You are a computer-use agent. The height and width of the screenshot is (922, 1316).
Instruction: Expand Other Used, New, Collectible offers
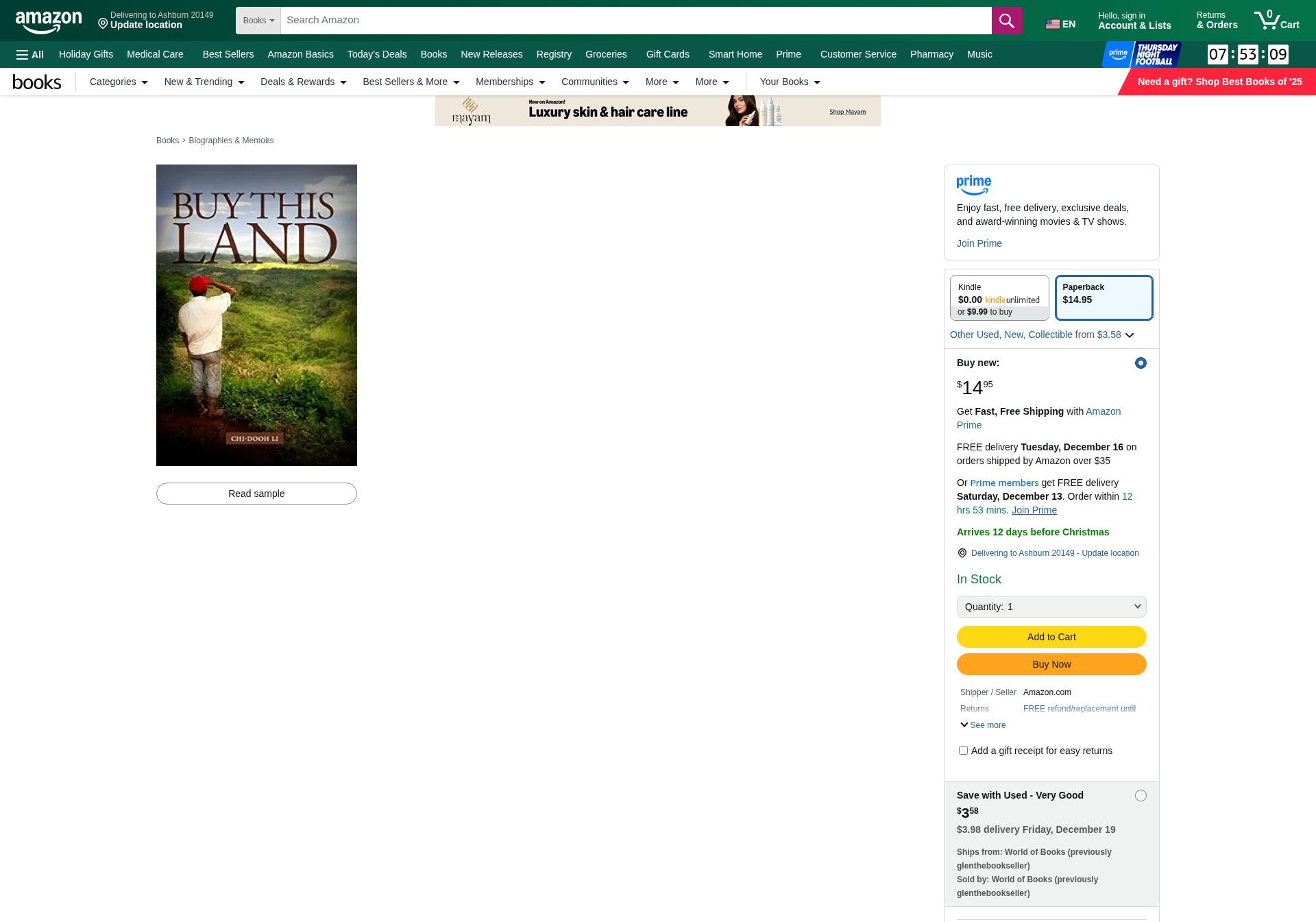click(x=1042, y=335)
